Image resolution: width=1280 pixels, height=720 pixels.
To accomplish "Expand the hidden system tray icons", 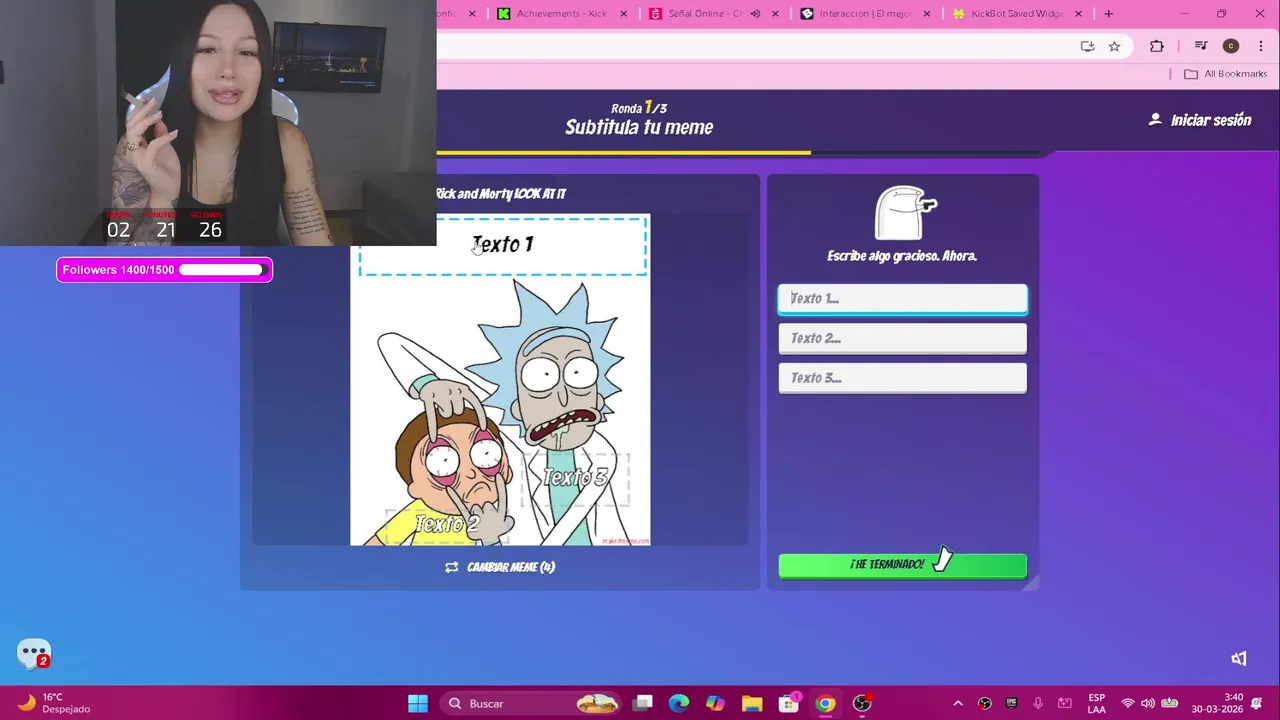I will click(x=957, y=703).
